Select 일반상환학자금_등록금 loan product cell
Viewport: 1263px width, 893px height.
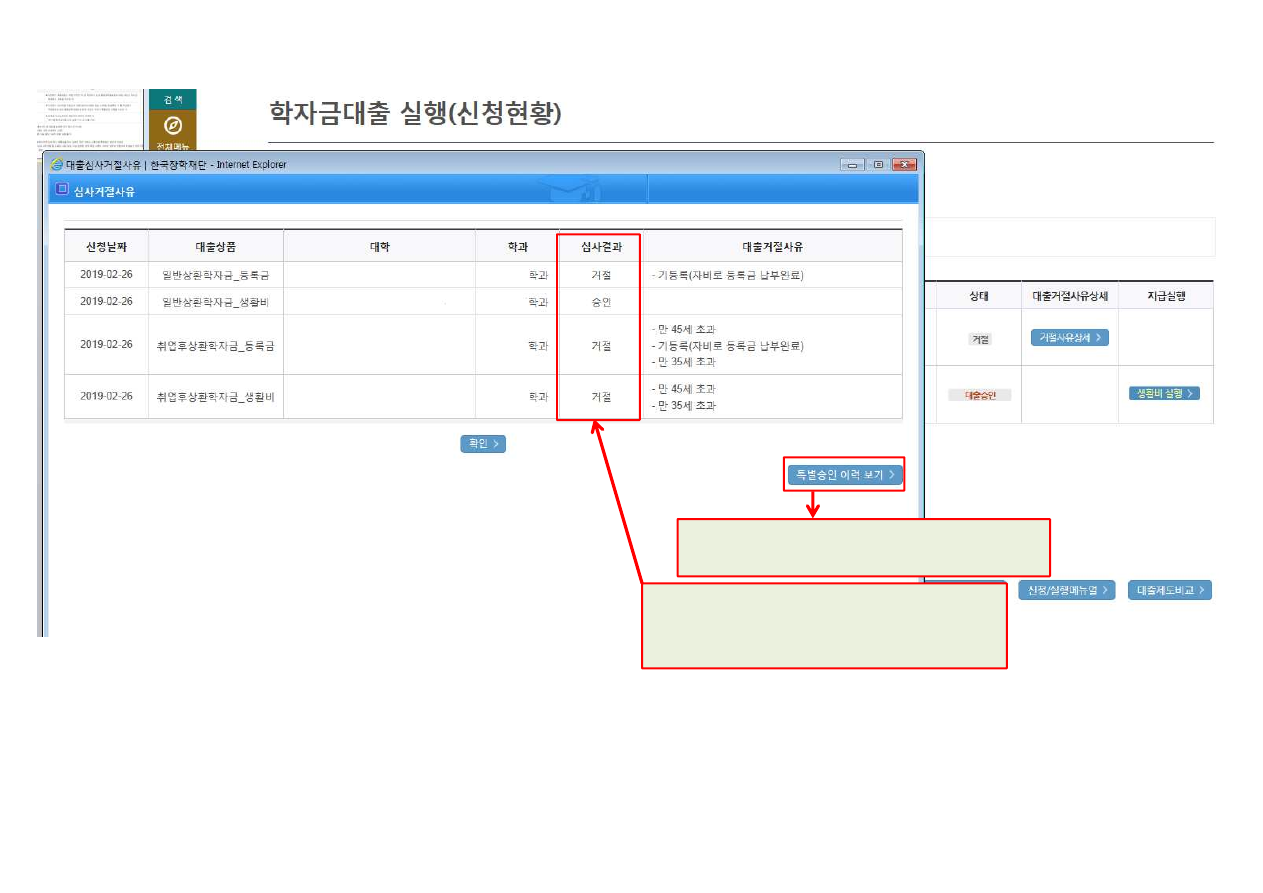[x=216, y=275]
